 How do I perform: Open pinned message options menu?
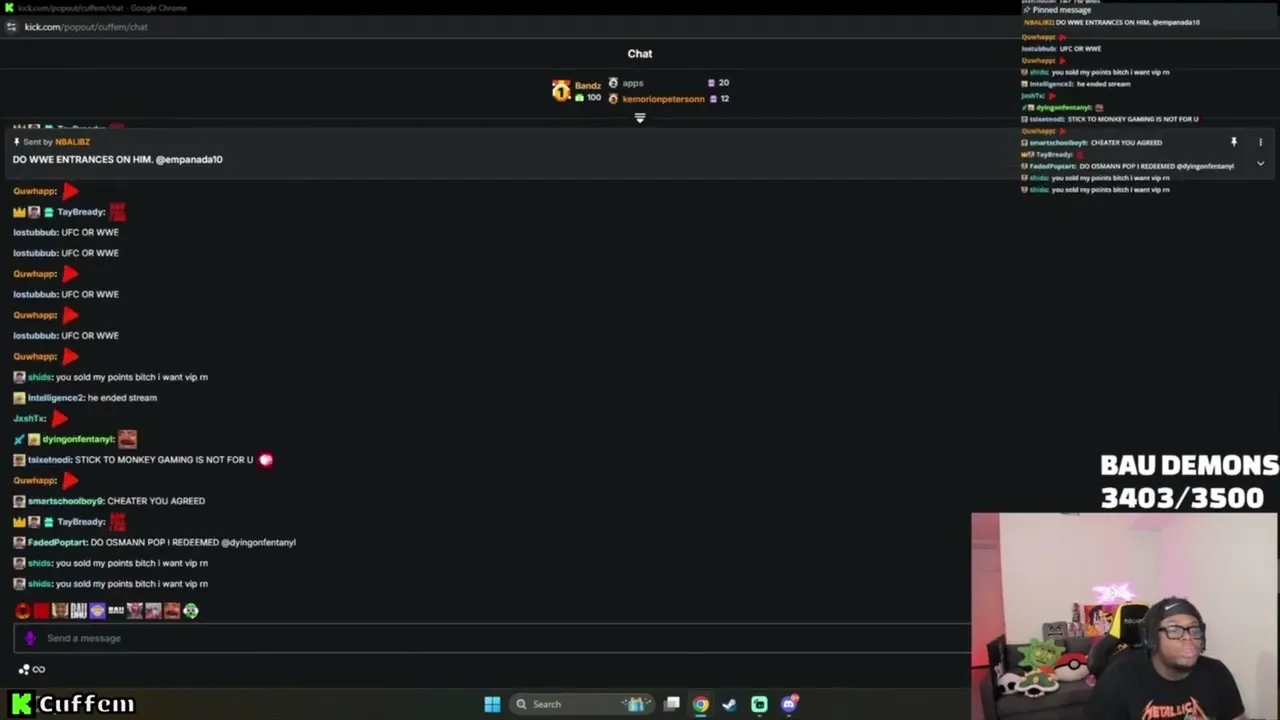(1260, 142)
